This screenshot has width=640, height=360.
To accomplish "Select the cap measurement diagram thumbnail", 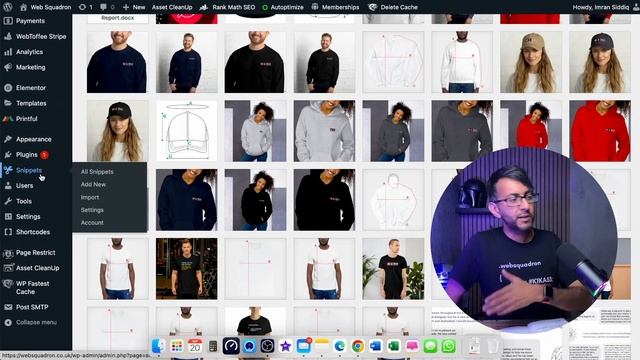I will [187, 131].
